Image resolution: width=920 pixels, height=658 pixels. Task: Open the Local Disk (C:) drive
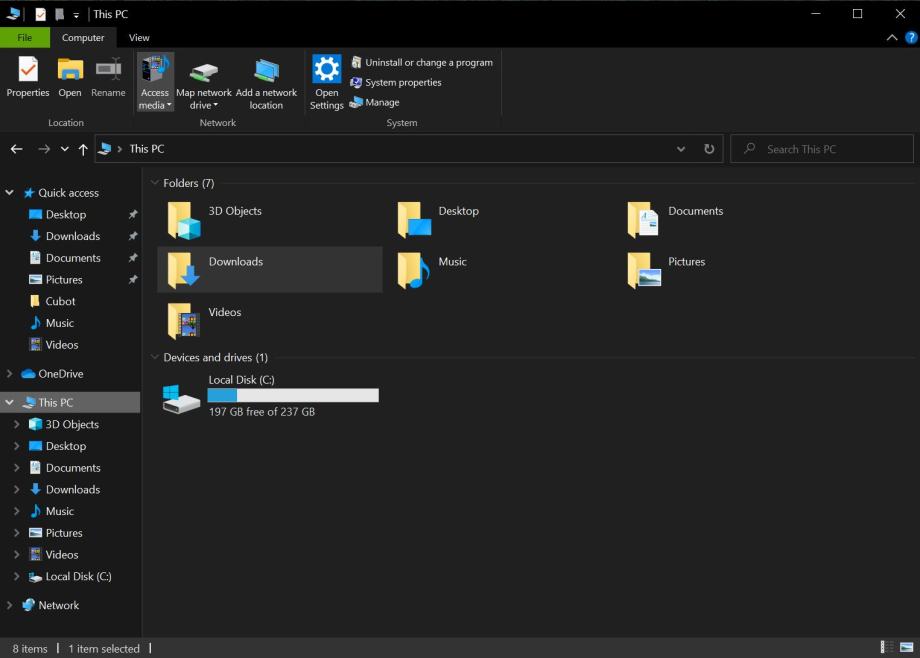pos(183,397)
